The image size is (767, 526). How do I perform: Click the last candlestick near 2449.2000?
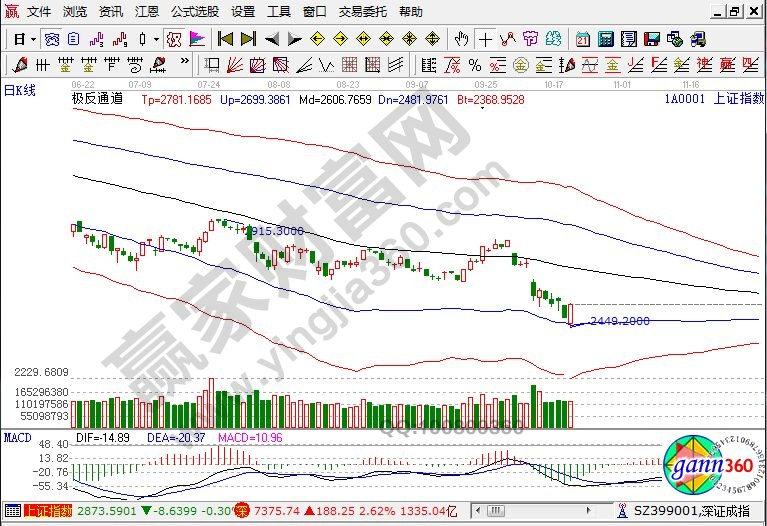coord(571,315)
